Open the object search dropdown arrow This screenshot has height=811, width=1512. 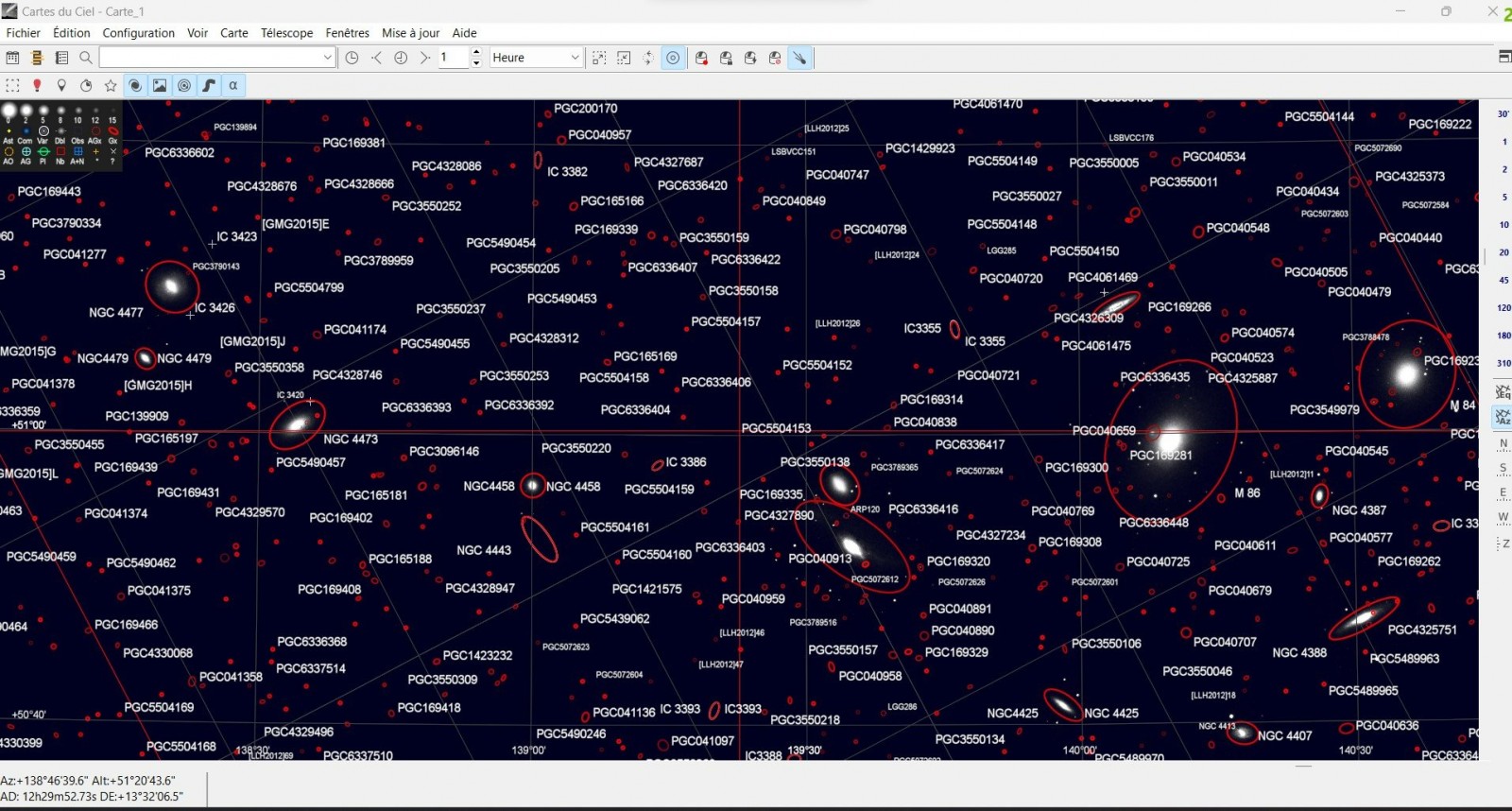tap(327, 58)
